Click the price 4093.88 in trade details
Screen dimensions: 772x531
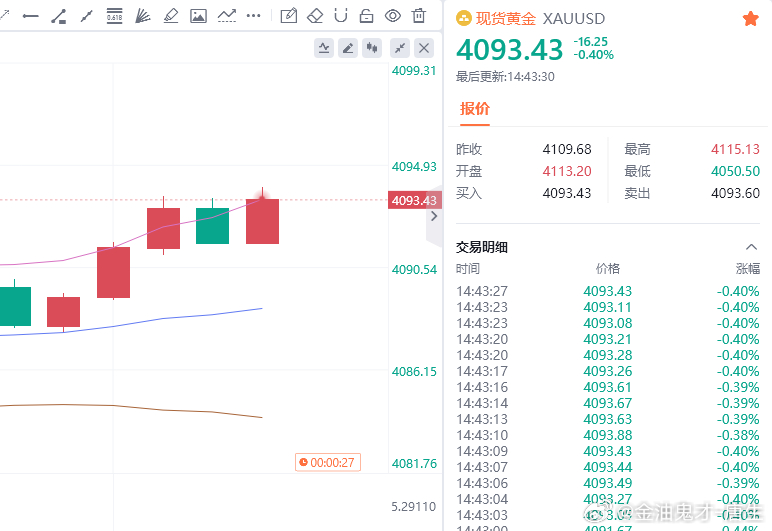point(608,436)
